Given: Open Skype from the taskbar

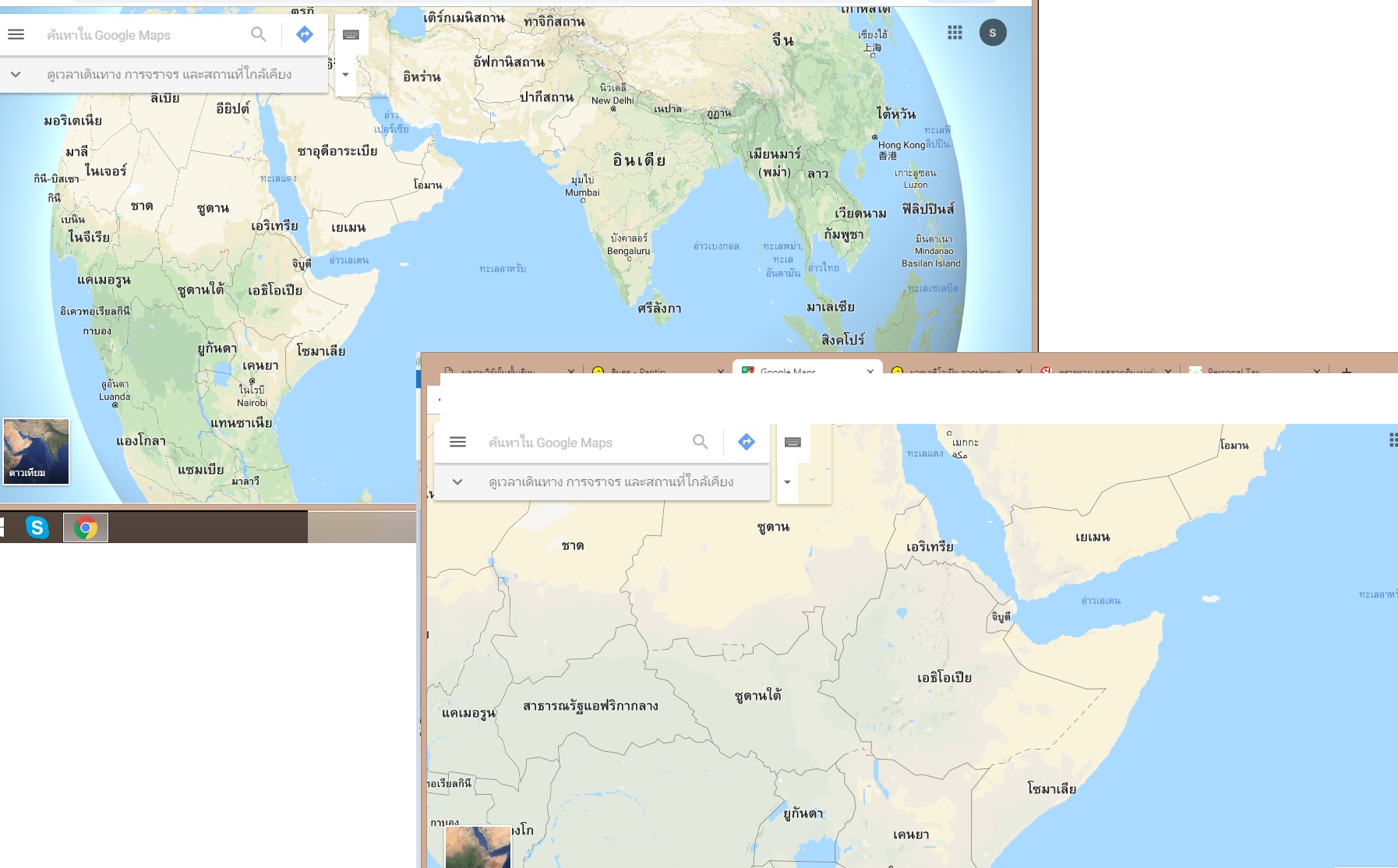Looking at the screenshot, I should point(37,528).
